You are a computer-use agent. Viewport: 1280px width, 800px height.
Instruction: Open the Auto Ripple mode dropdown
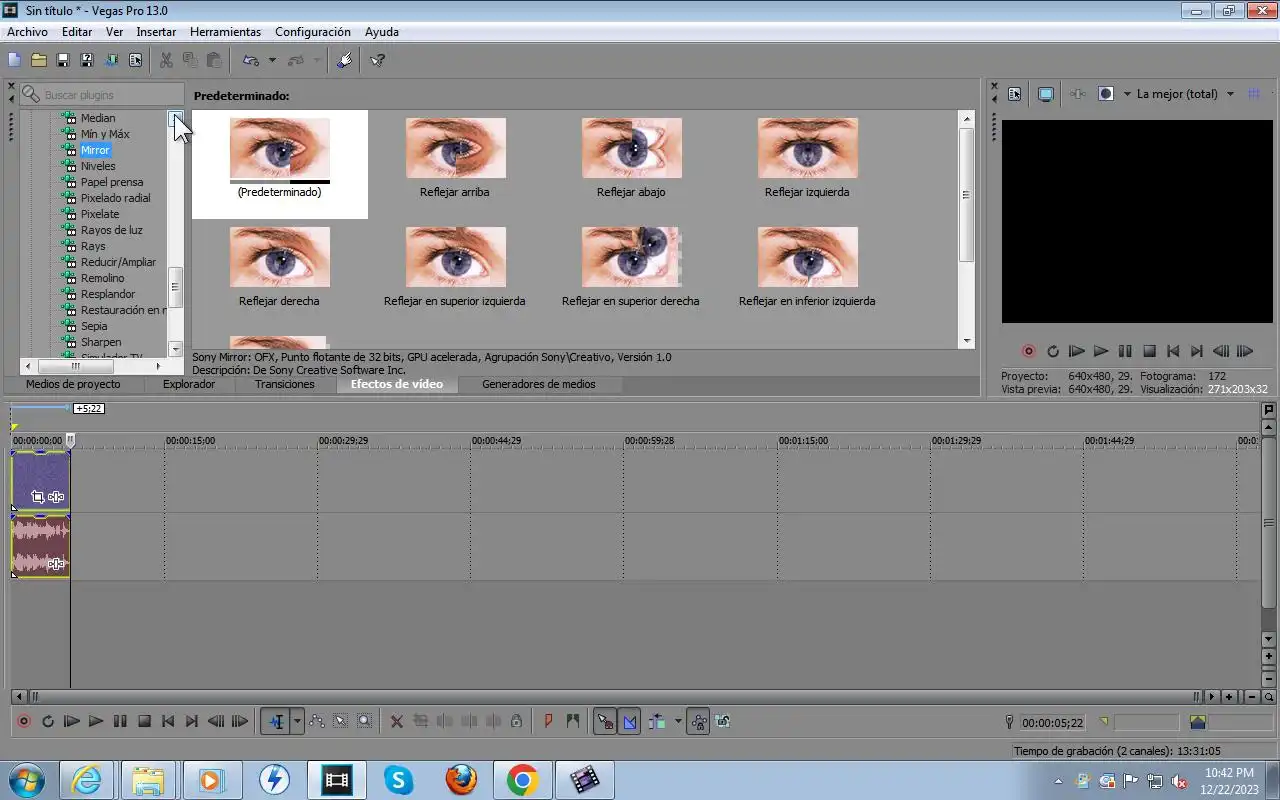(678, 721)
